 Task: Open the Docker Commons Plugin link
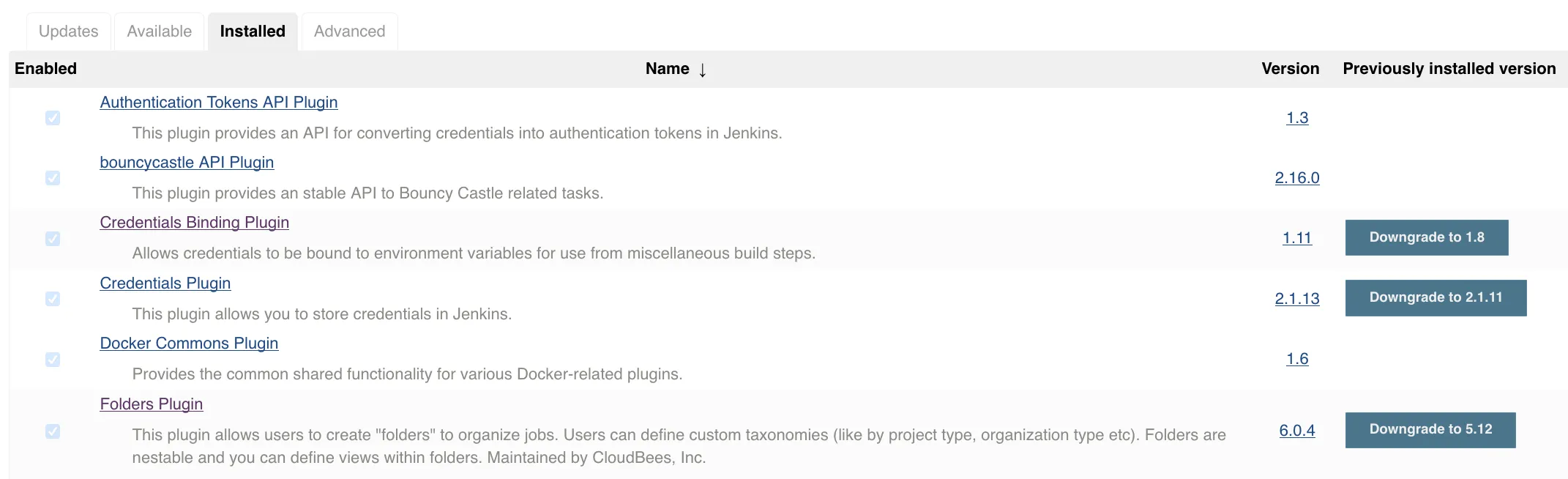[x=189, y=344]
